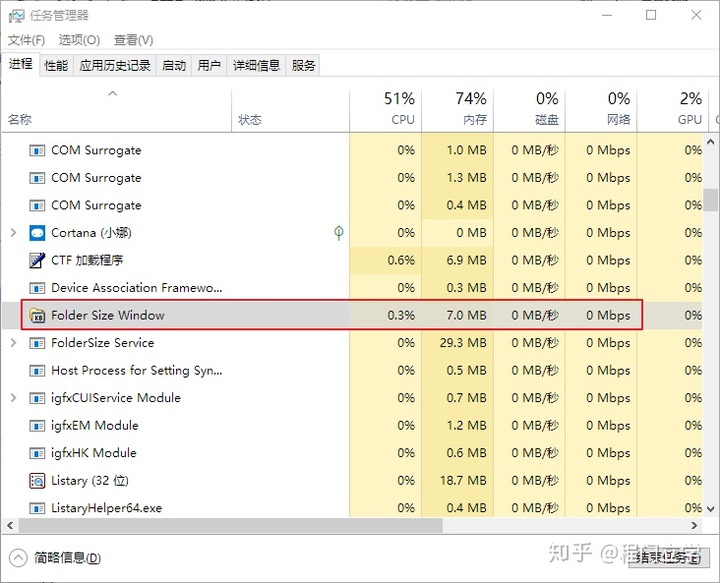Sort by the 状态 column header
Screen dimensions: 720x583
pos(290,111)
